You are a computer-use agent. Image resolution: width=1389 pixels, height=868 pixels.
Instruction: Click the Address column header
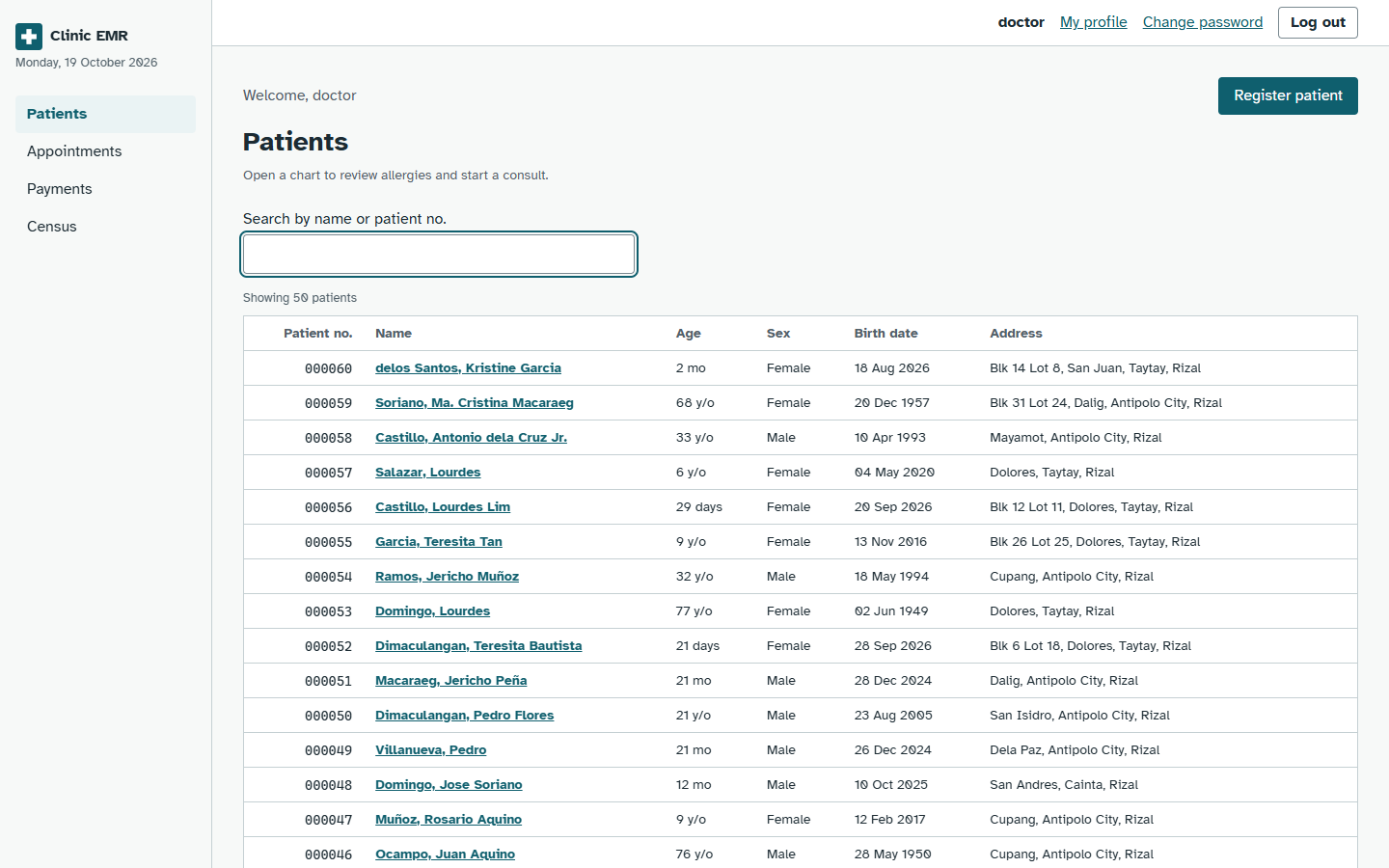[x=1016, y=334]
